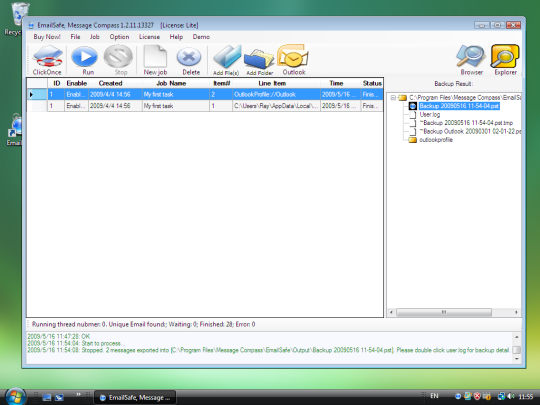
Task: Click the grayed Stop toolbar icon
Action: click(x=118, y=56)
